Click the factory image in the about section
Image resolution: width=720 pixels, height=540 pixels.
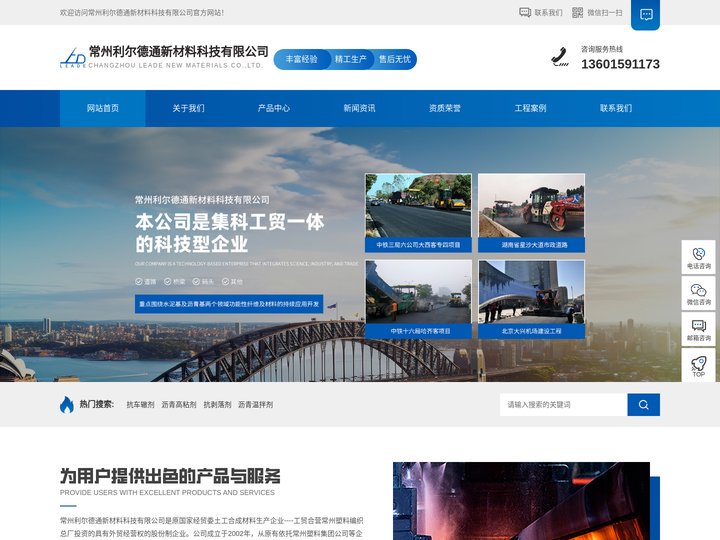[x=521, y=501]
